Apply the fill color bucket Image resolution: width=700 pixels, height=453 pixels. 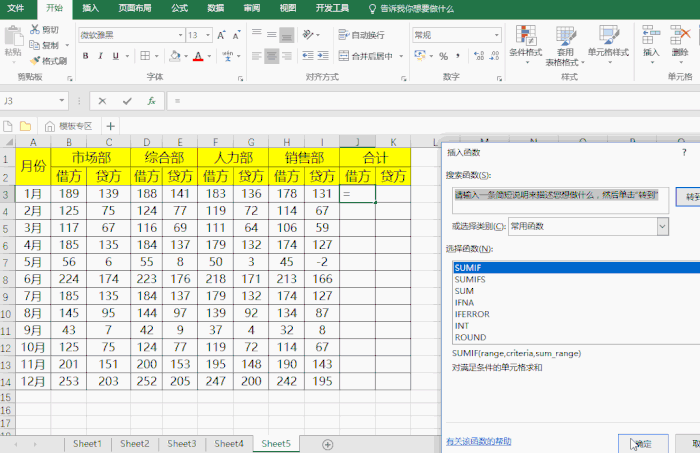175,56
